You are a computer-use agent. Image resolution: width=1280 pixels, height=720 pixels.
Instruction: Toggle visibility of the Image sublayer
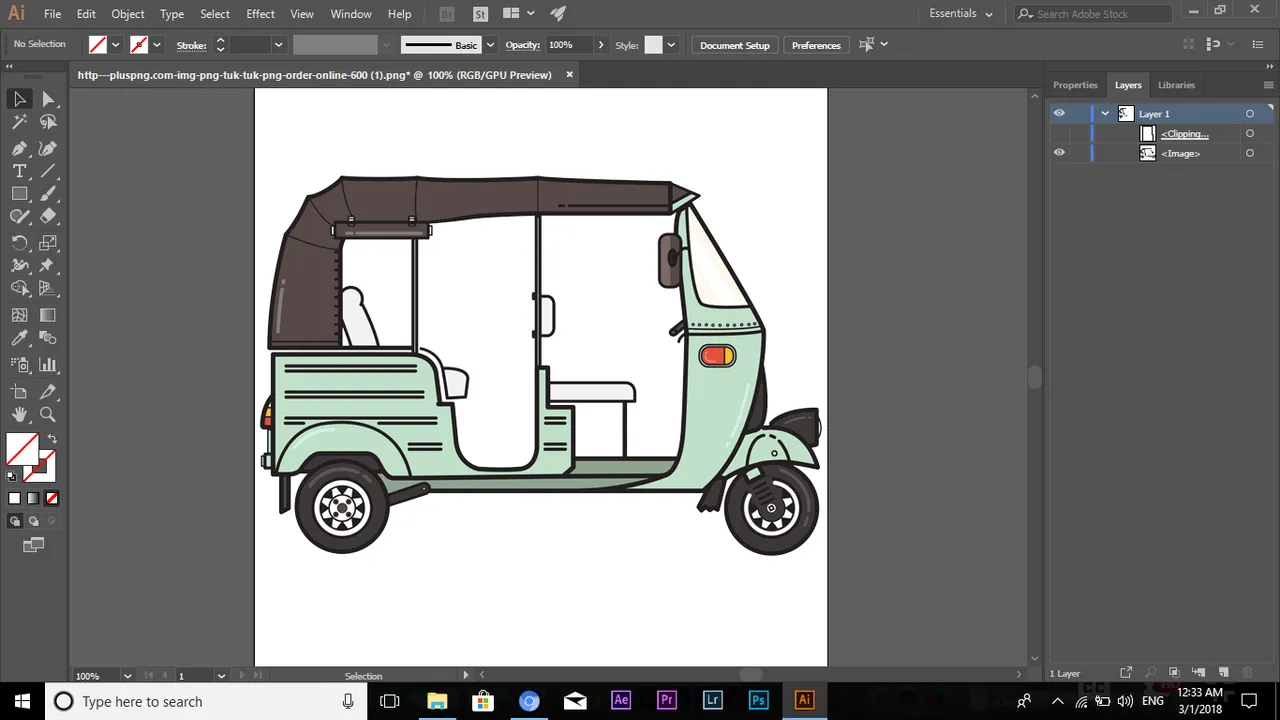(1059, 153)
